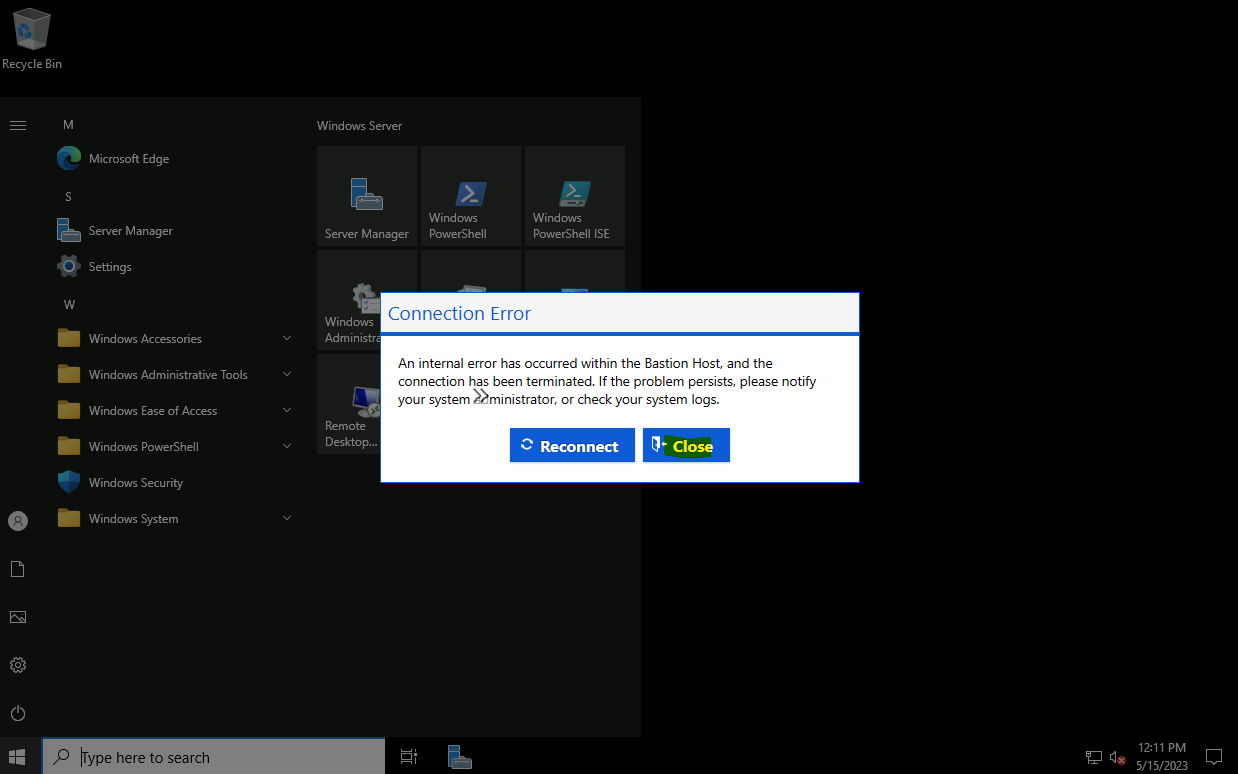The image size is (1238, 774).
Task: Click the letter M group header
Action: (68, 124)
